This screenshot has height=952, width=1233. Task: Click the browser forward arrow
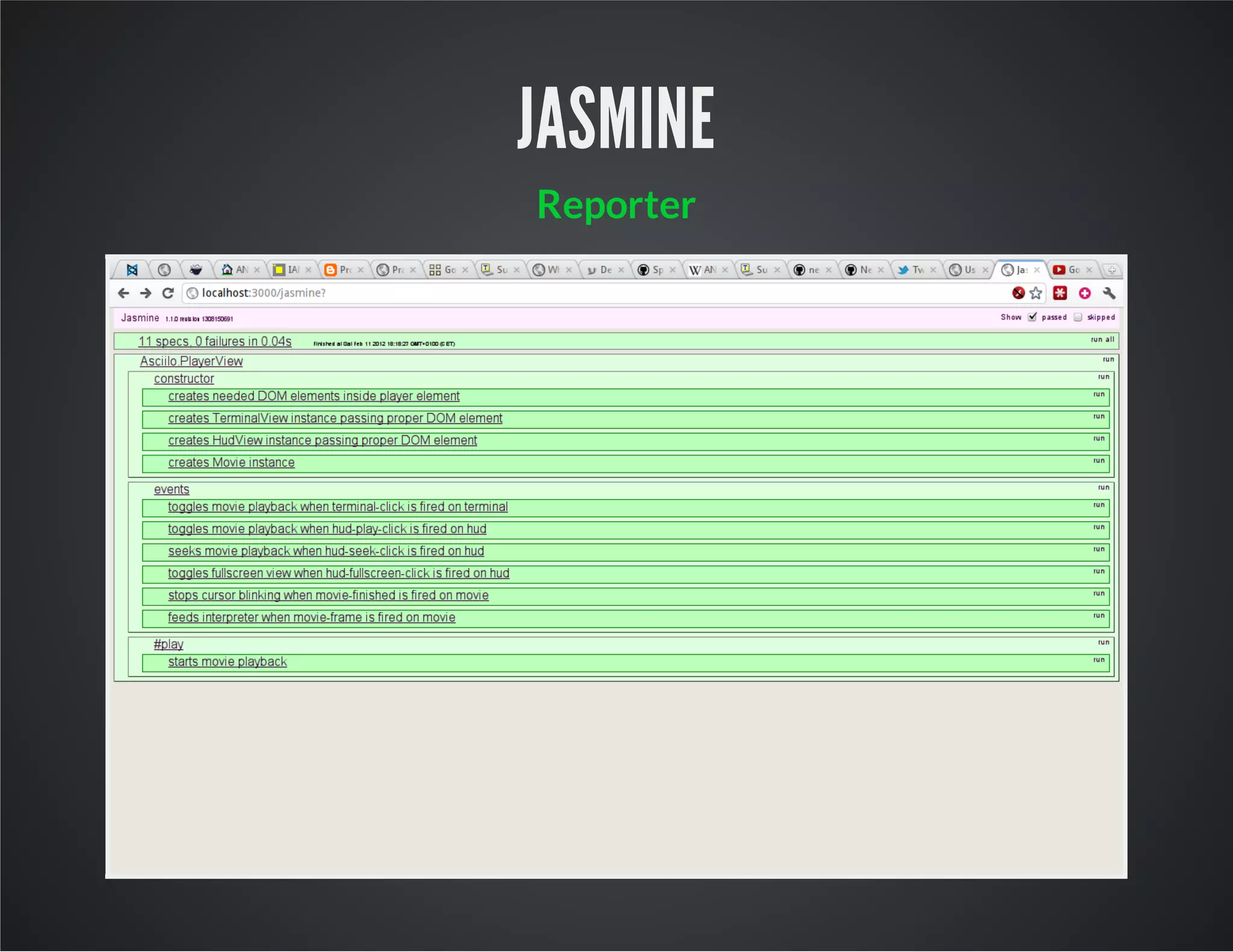146,293
